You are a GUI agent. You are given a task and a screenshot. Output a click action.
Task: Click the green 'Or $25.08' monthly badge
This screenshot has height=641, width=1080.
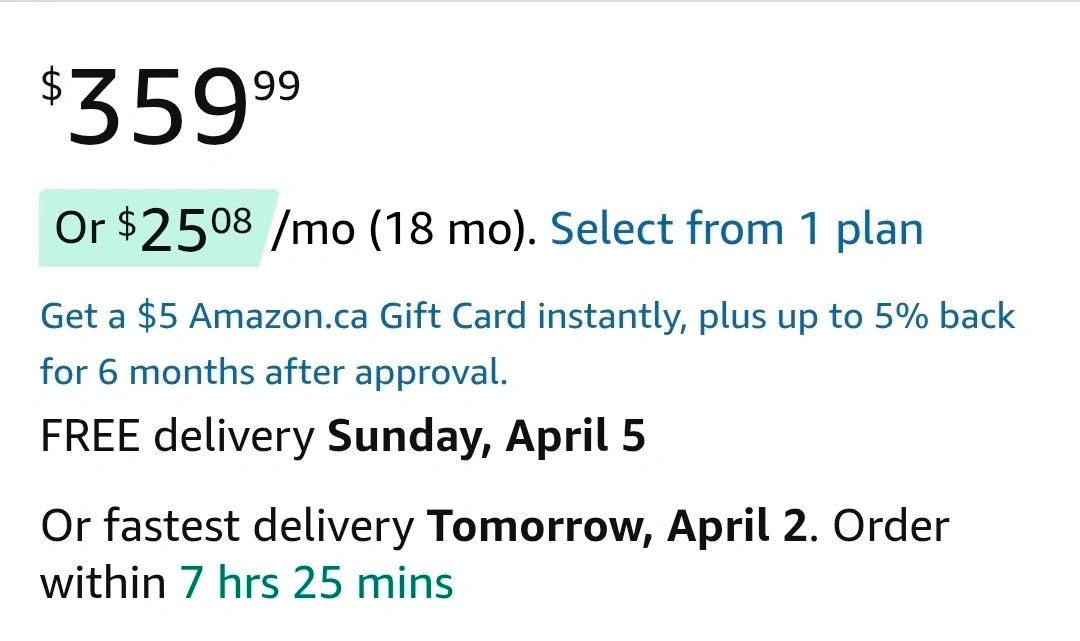(155, 229)
